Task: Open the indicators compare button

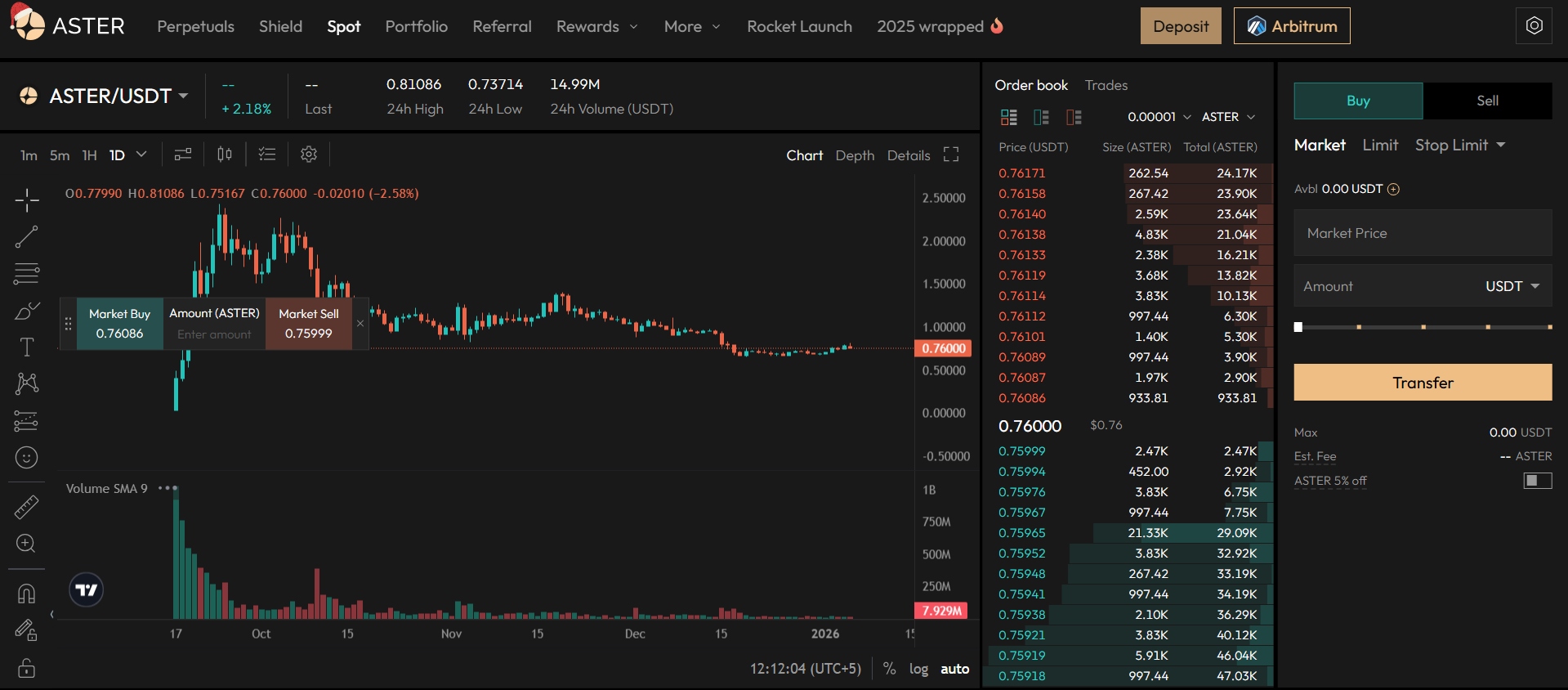Action: (x=183, y=154)
